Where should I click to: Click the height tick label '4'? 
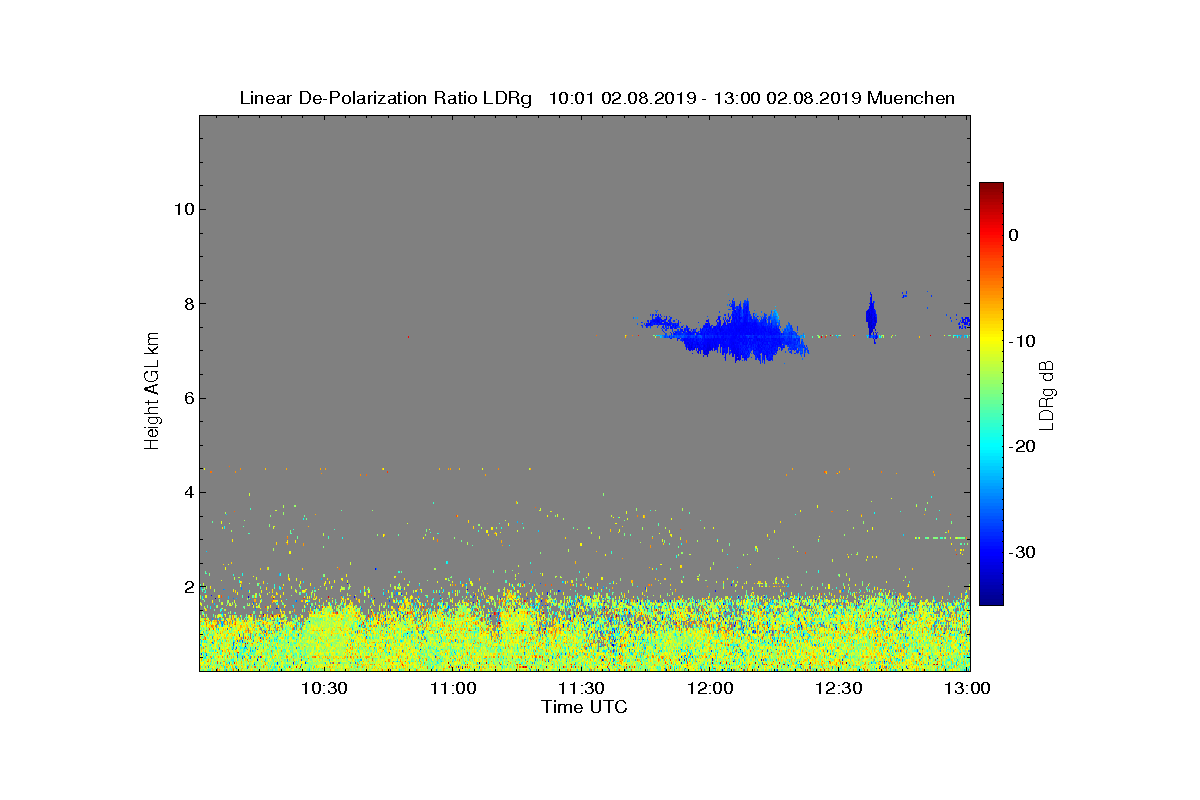[x=188, y=492]
